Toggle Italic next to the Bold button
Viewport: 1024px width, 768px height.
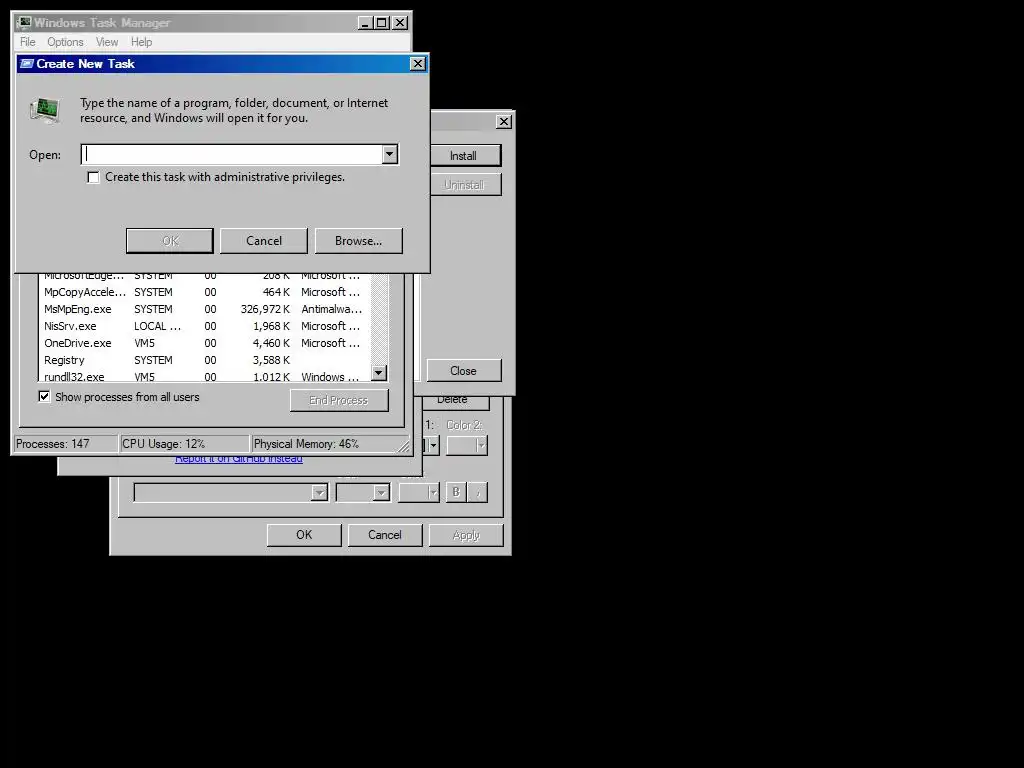pyautogui.click(x=478, y=492)
